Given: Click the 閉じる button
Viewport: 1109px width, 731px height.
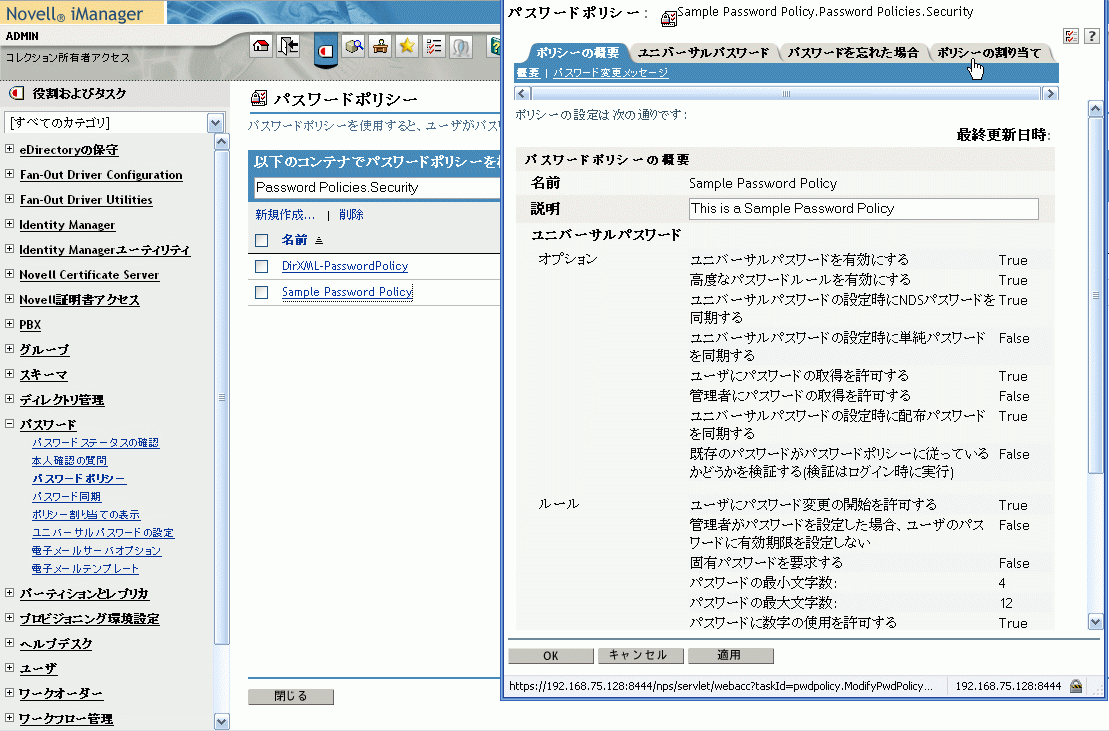Looking at the screenshot, I should 291,696.
